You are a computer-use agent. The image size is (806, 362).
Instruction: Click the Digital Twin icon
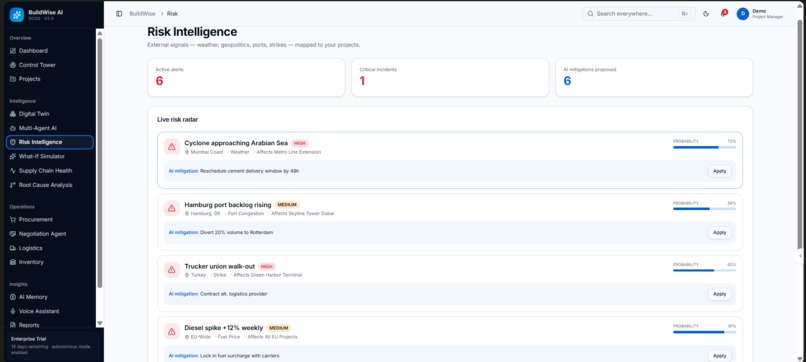pos(13,114)
